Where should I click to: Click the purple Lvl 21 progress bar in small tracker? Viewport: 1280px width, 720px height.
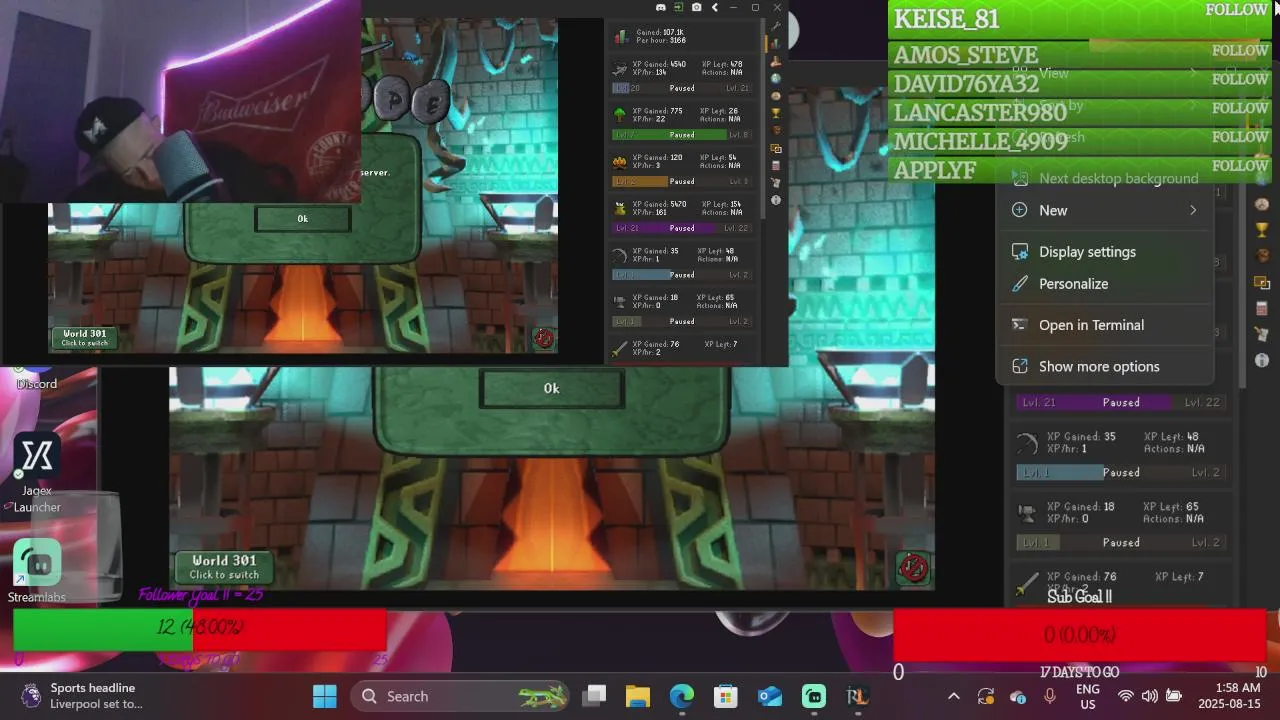coord(680,228)
